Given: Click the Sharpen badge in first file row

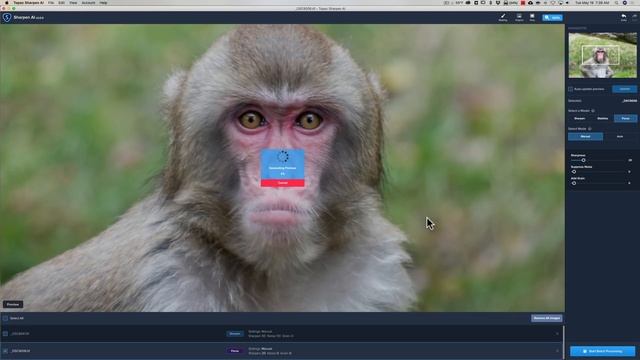Looking at the screenshot, I should [235, 334].
